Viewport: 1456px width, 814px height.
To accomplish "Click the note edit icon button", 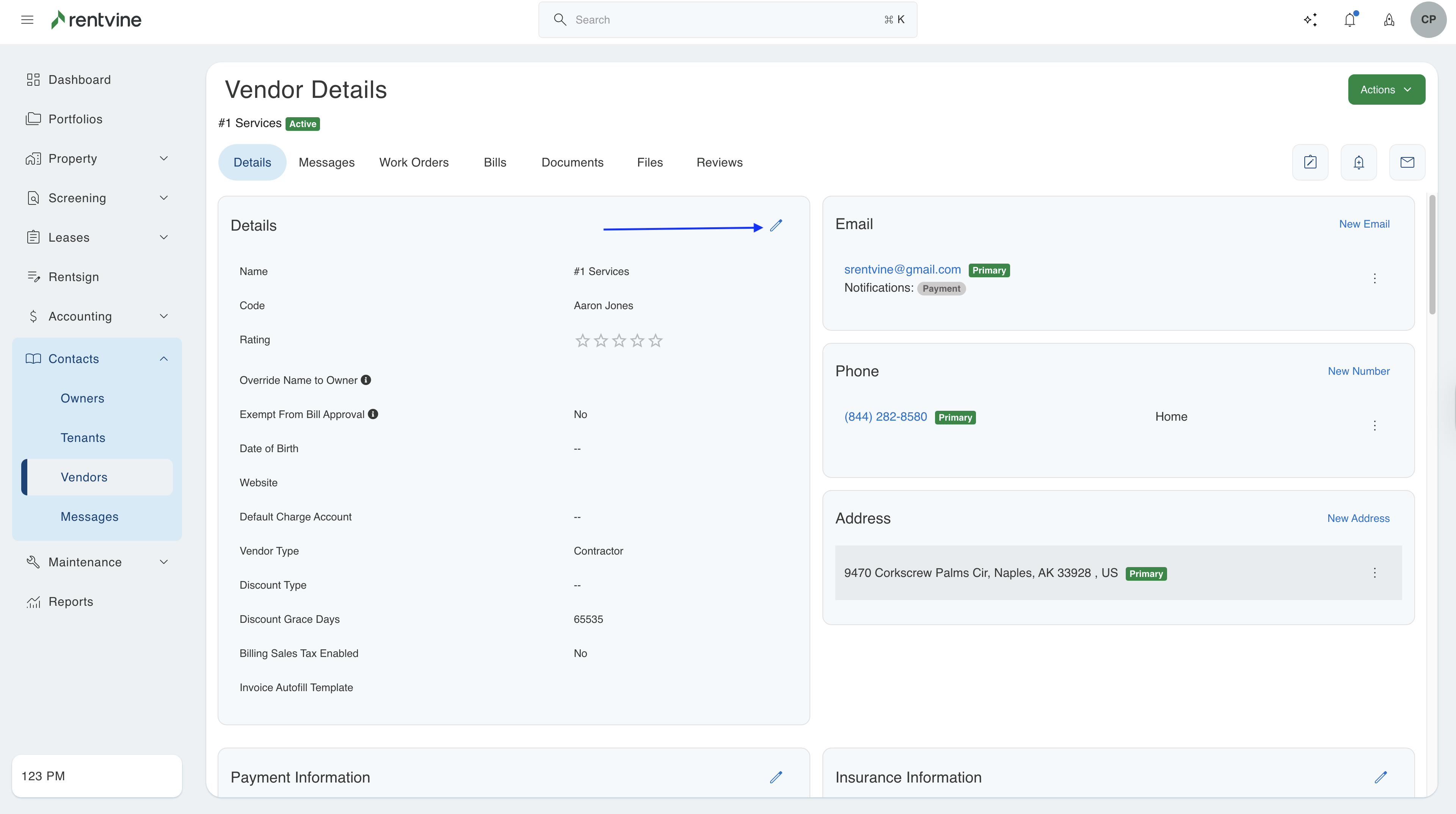I will (x=1310, y=163).
